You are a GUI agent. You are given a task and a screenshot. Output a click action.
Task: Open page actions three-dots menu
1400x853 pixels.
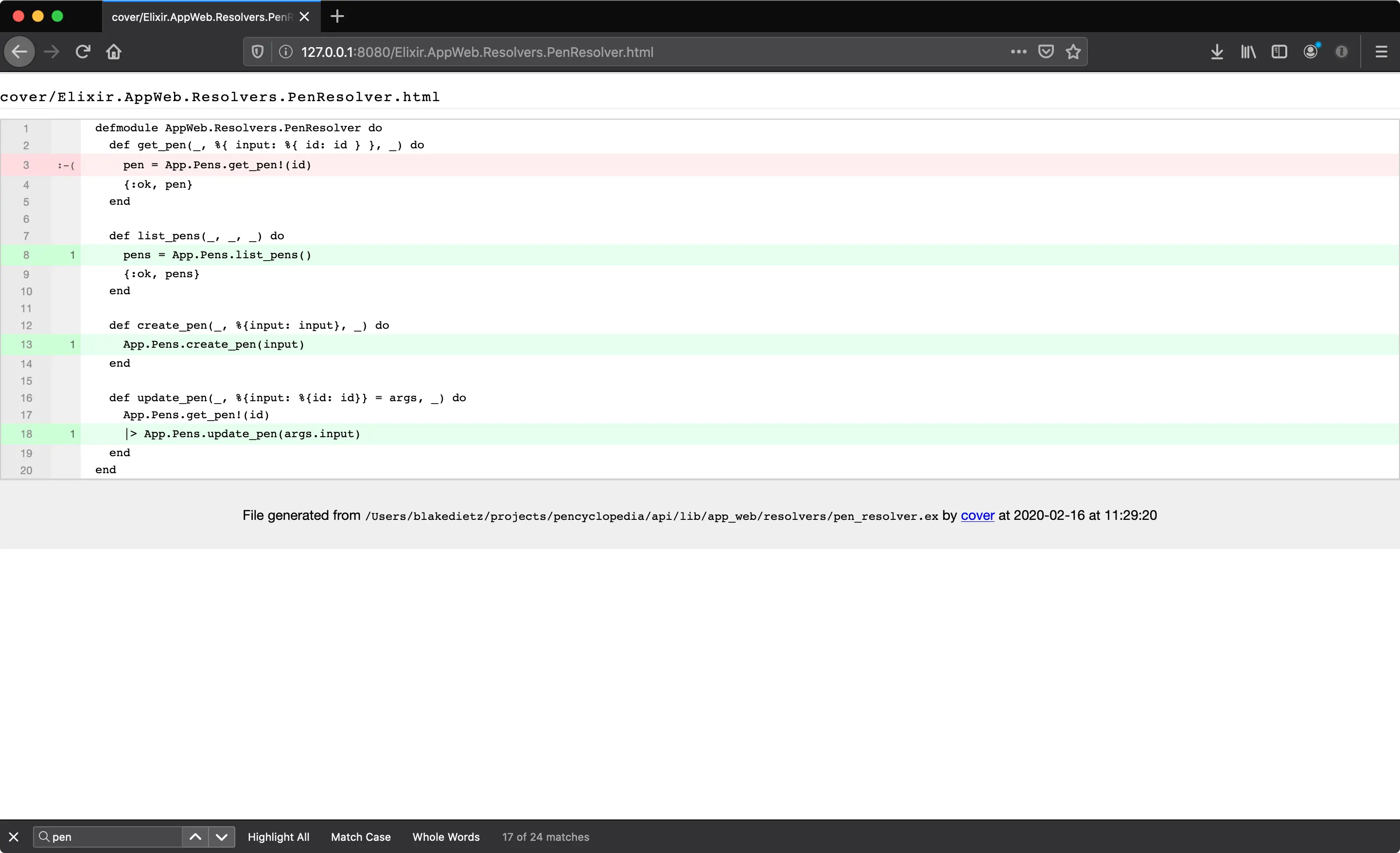[x=1018, y=52]
